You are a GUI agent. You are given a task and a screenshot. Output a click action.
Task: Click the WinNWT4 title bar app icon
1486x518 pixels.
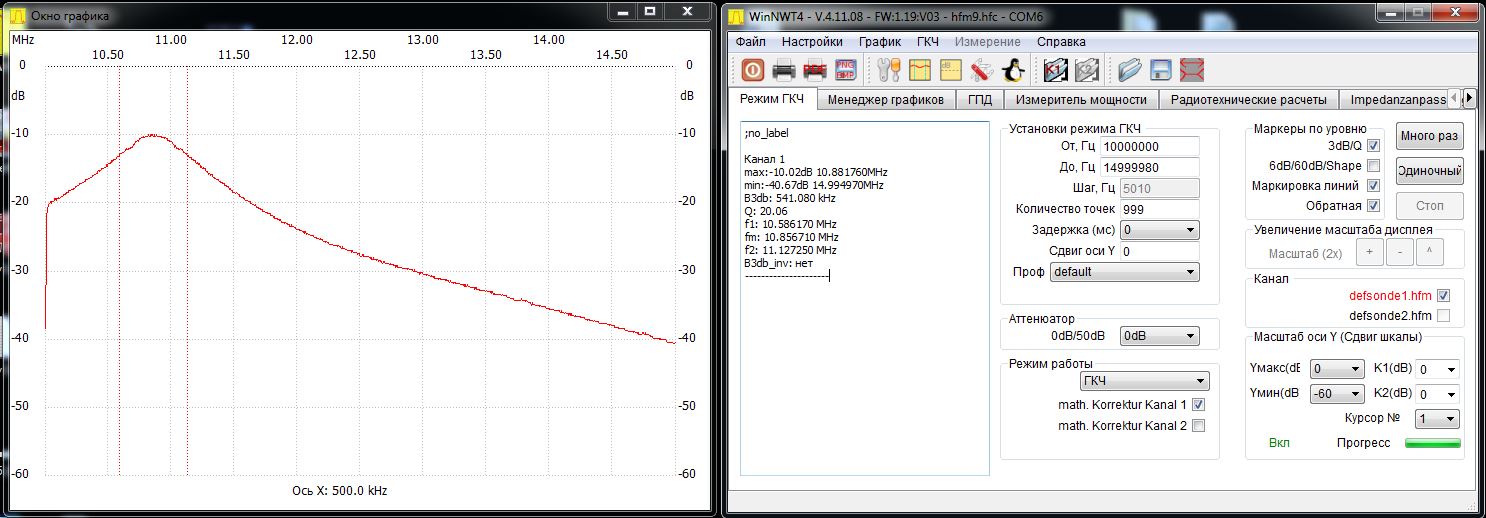click(x=735, y=16)
